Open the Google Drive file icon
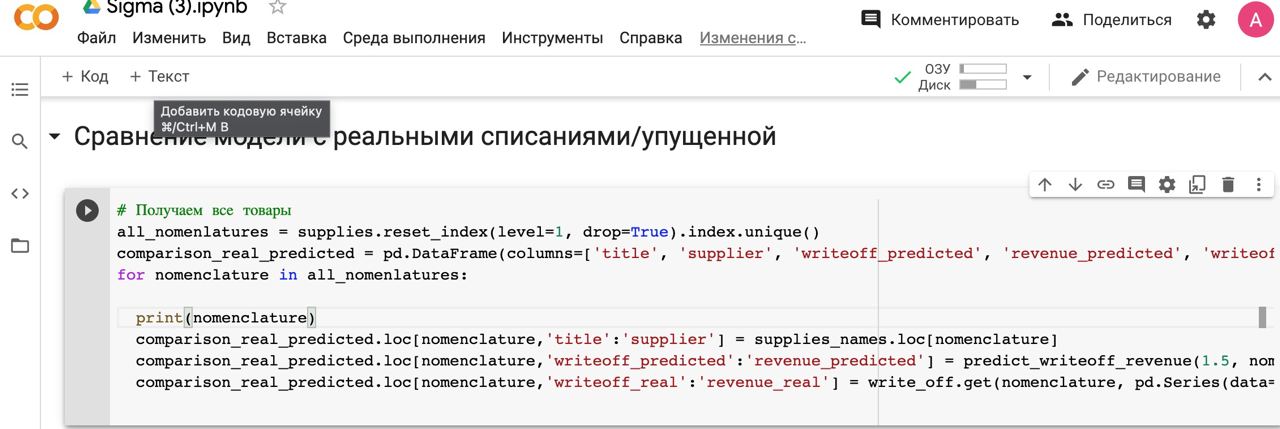This screenshot has width=1280, height=429. pyautogui.click(x=91, y=6)
